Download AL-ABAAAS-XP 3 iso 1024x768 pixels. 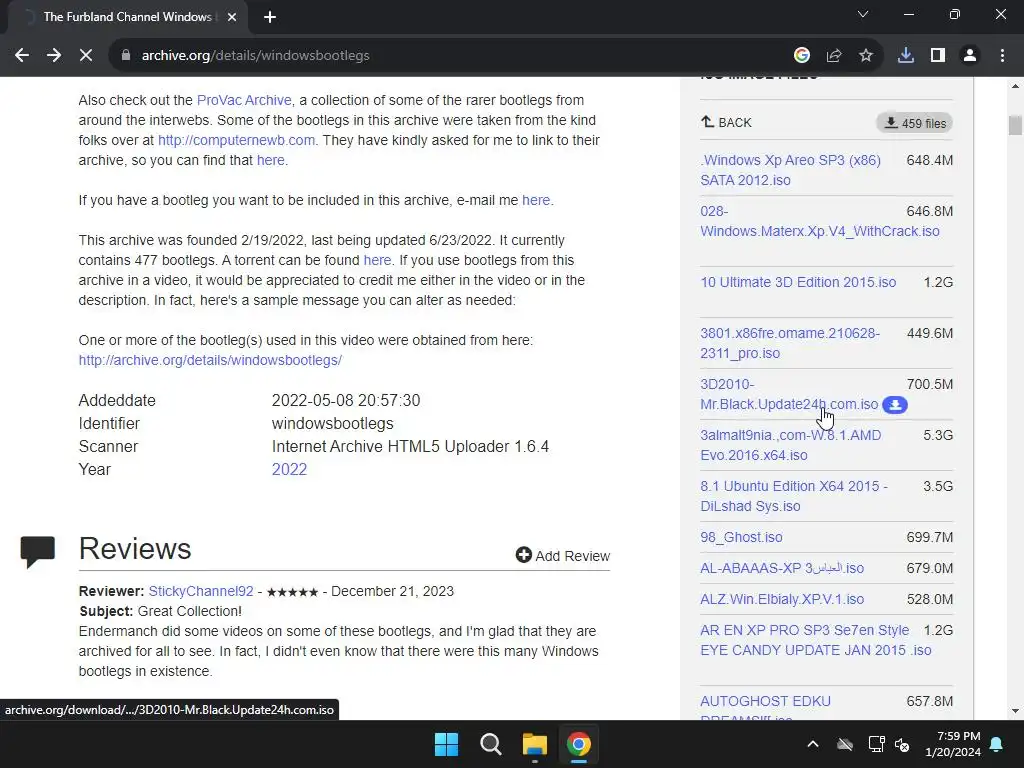[782, 568]
